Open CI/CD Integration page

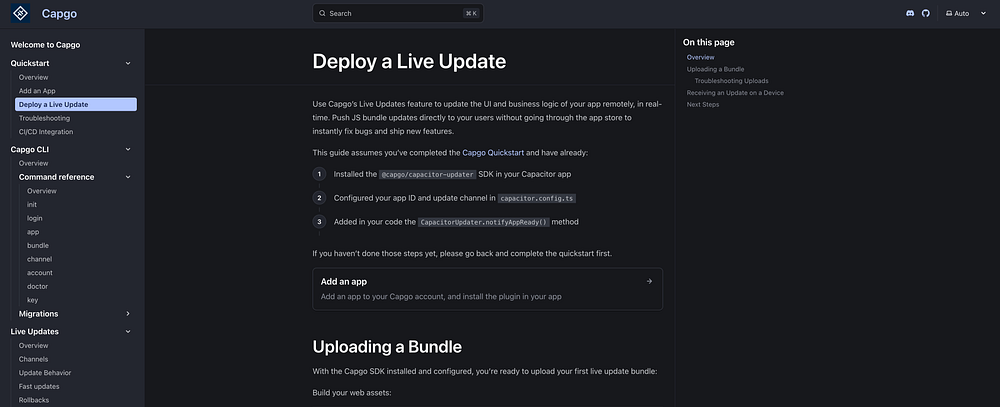(46, 132)
